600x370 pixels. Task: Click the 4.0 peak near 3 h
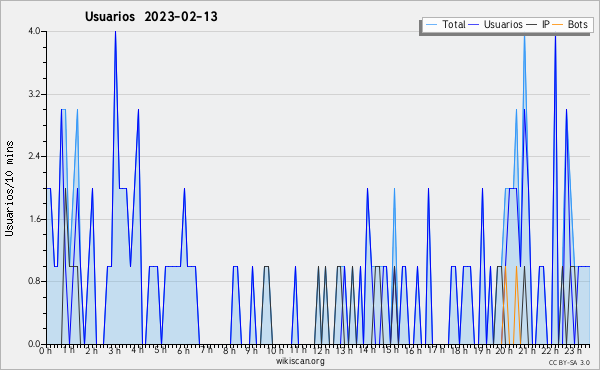click(115, 32)
